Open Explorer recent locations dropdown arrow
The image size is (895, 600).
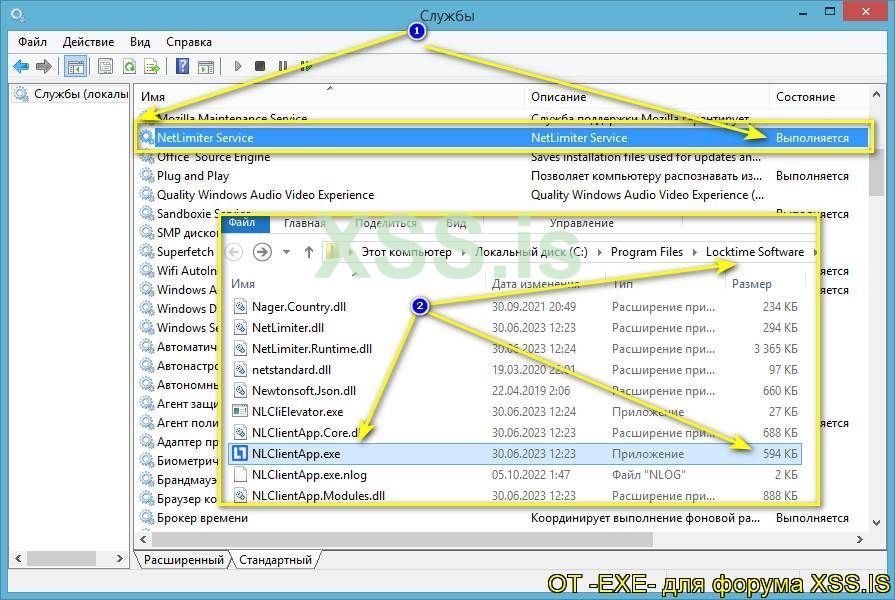[x=287, y=252]
